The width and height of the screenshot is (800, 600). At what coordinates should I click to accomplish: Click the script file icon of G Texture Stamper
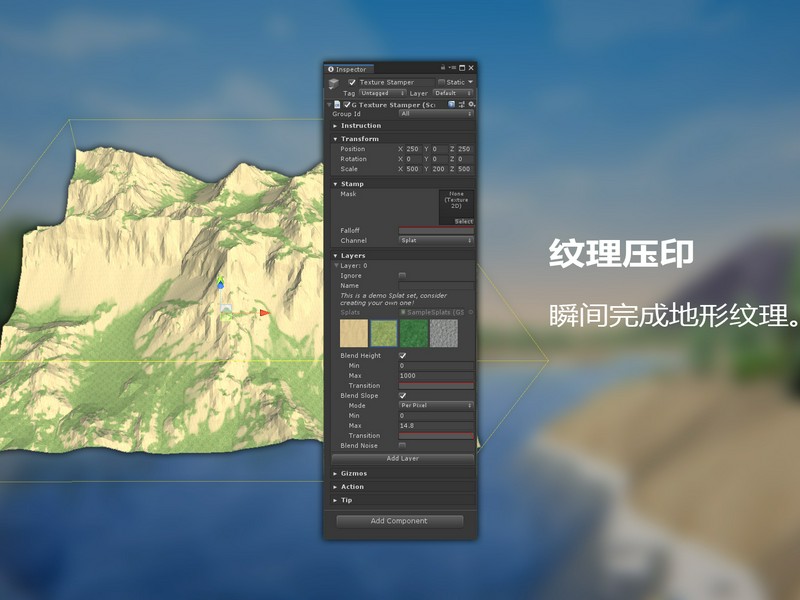click(337, 105)
